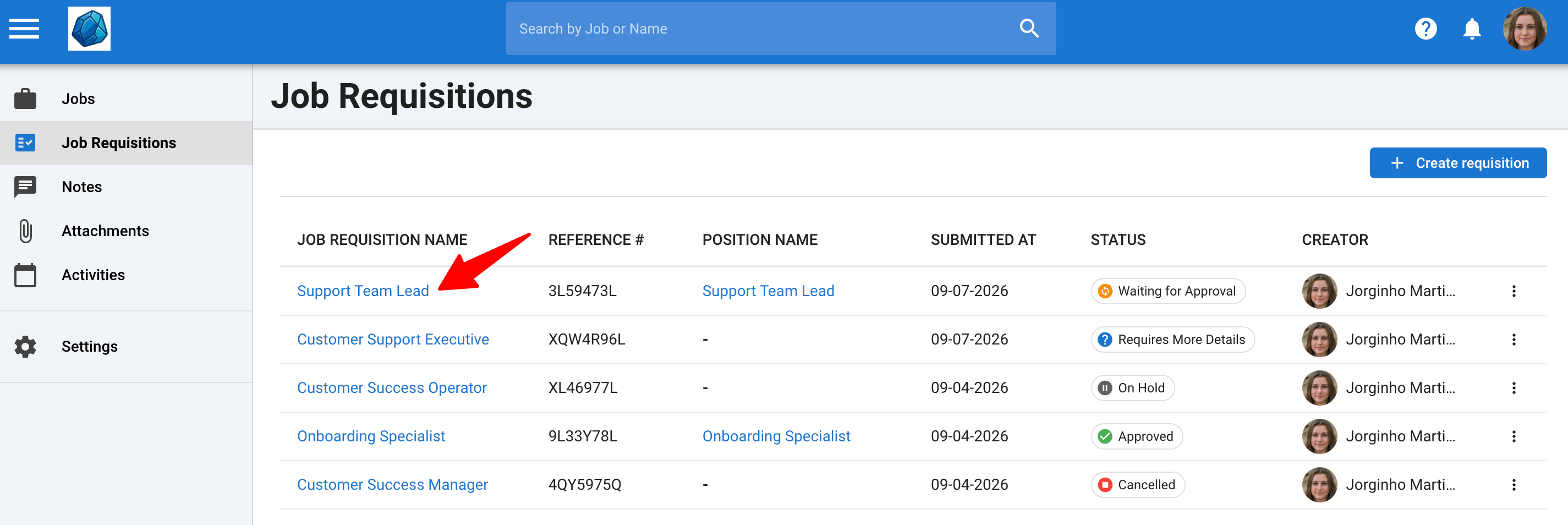Click the Jobs briefcase icon

point(25,99)
